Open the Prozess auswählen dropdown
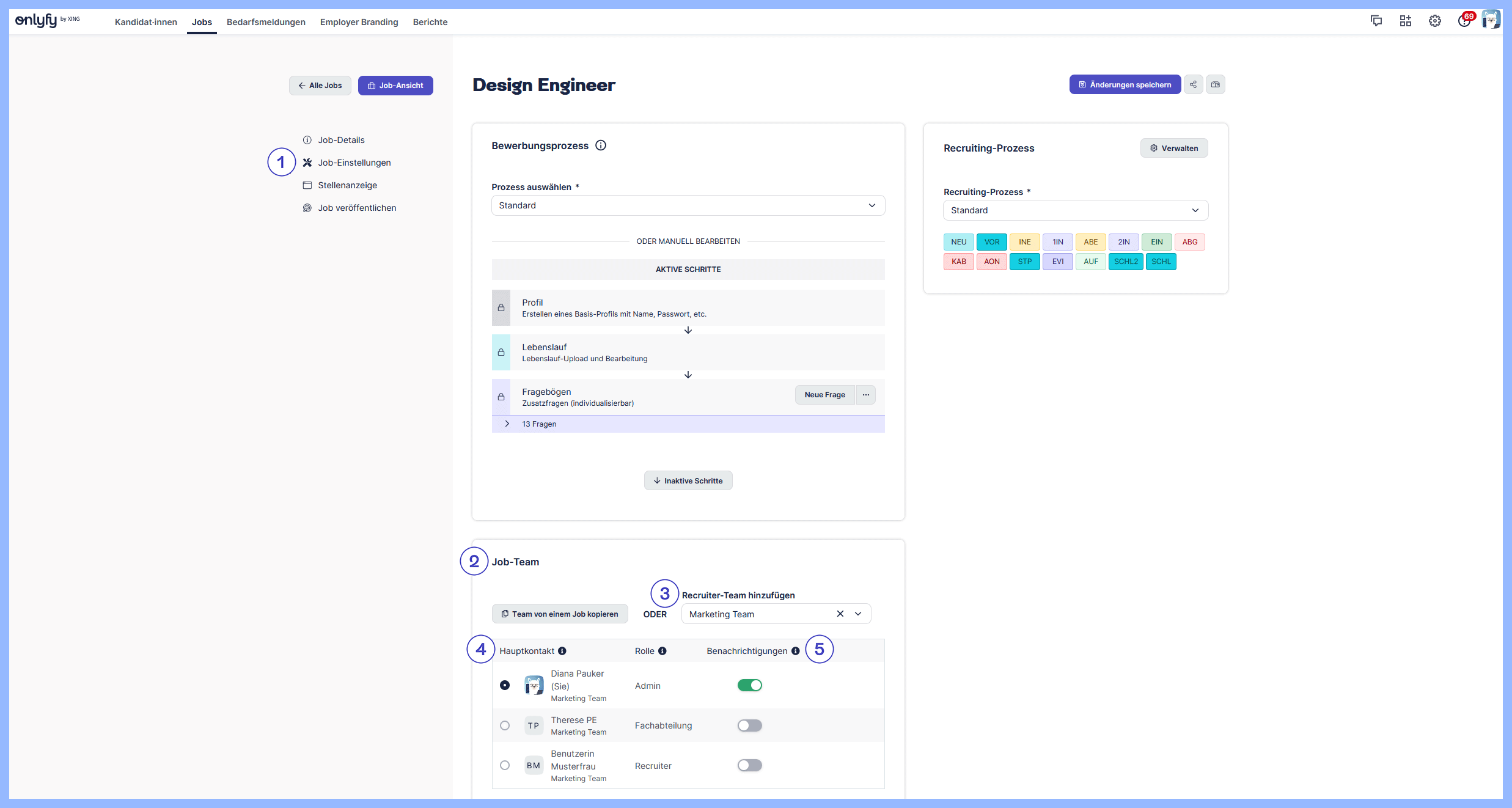1512x808 pixels. click(688, 205)
